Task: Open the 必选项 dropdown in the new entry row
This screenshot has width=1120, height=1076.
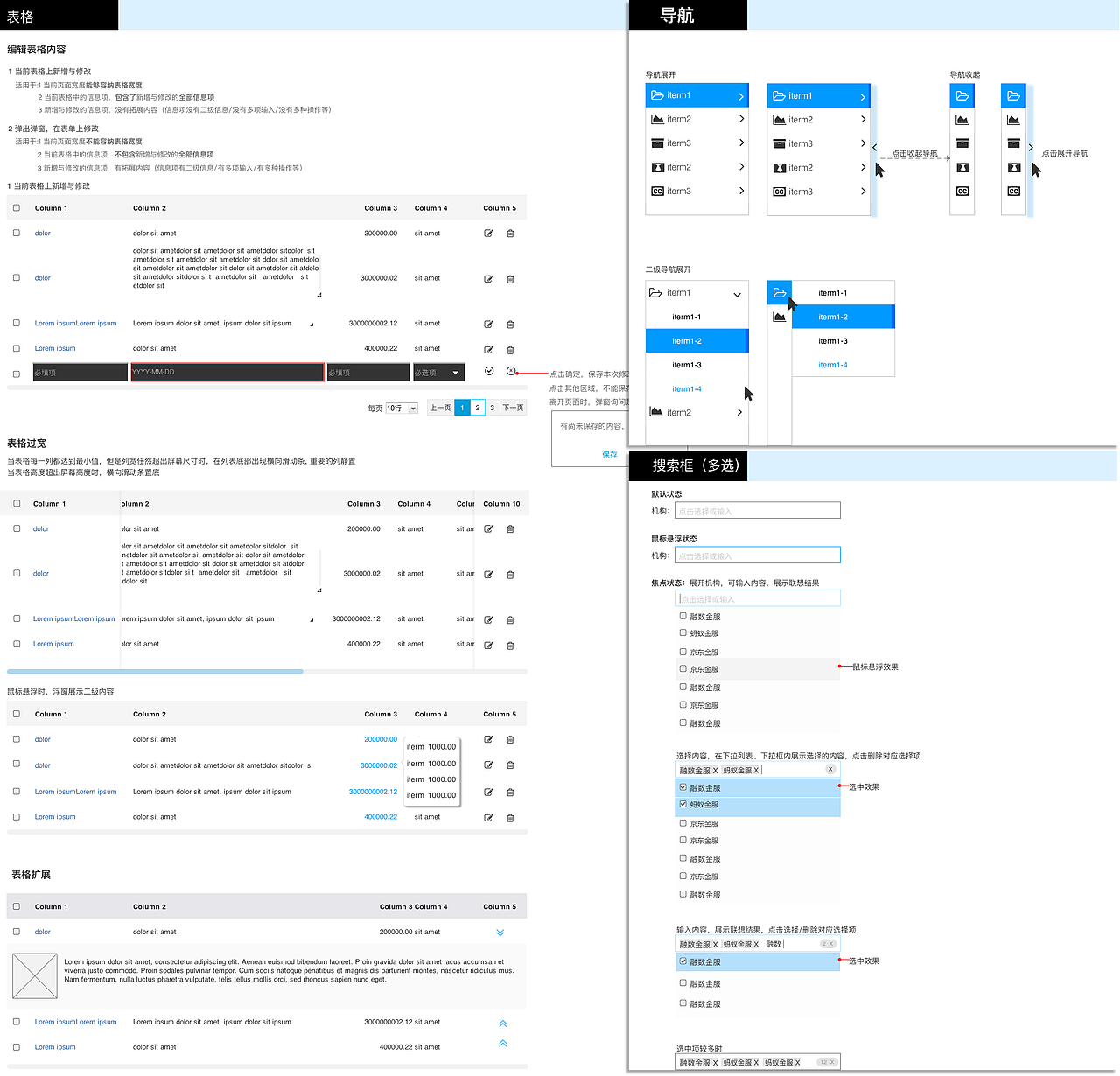Action: (x=438, y=373)
